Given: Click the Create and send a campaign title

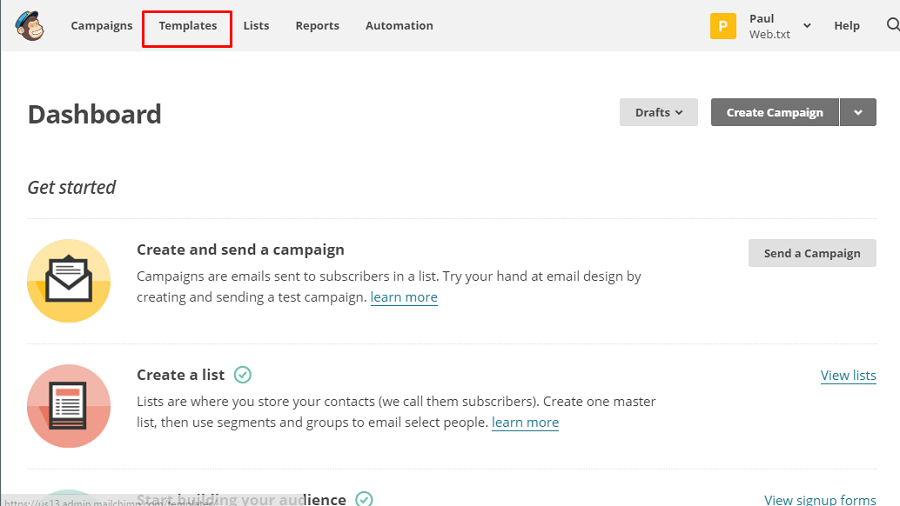Looking at the screenshot, I should click(x=240, y=250).
